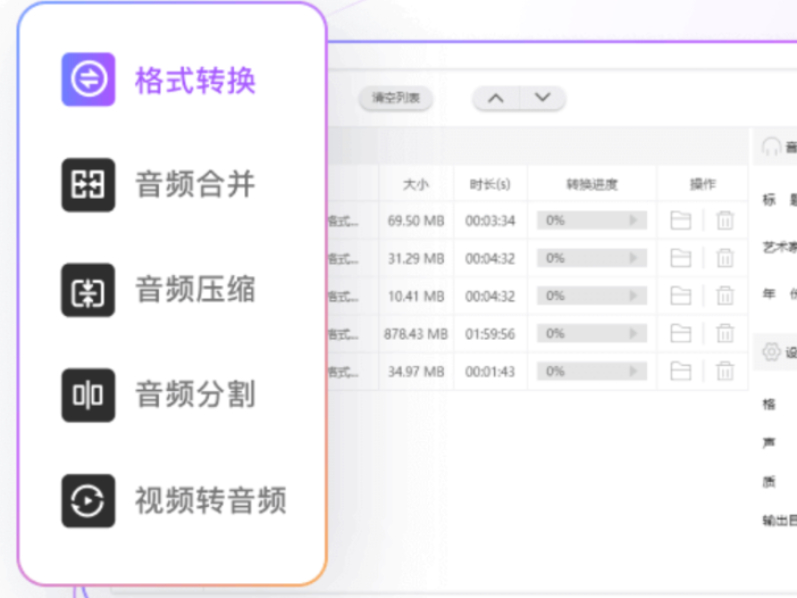Click the 格式转换 purple convert icon
Viewport: 797px width, 598px height.
88,79
